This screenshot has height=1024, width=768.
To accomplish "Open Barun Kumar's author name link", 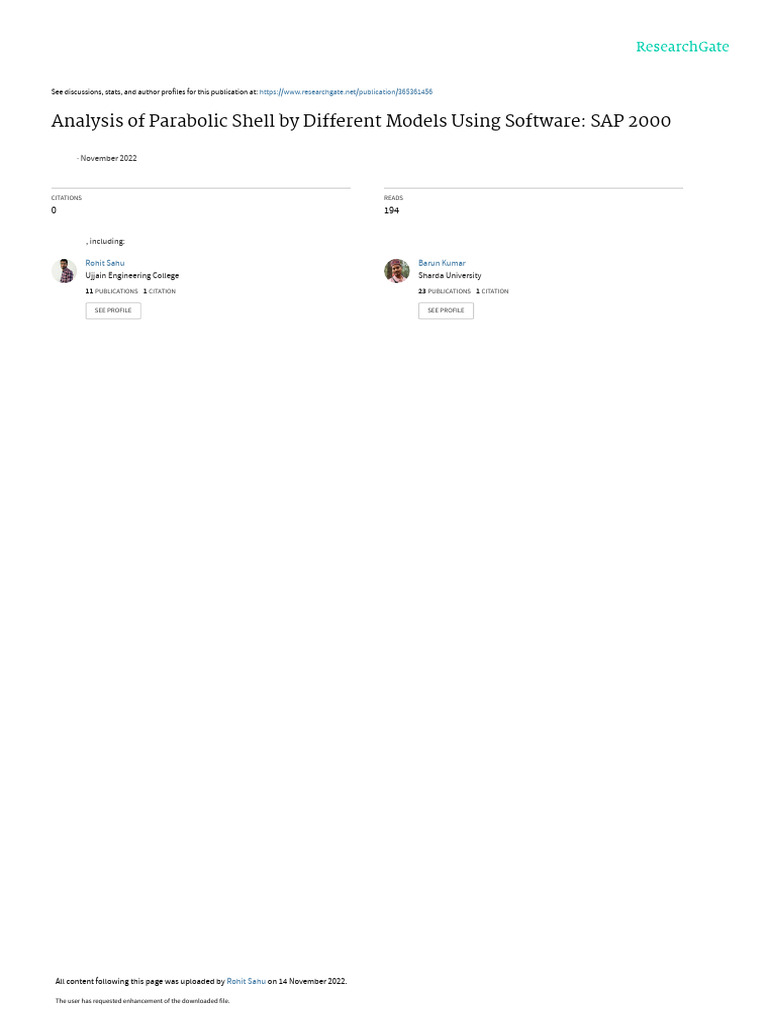I will [441, 263].
